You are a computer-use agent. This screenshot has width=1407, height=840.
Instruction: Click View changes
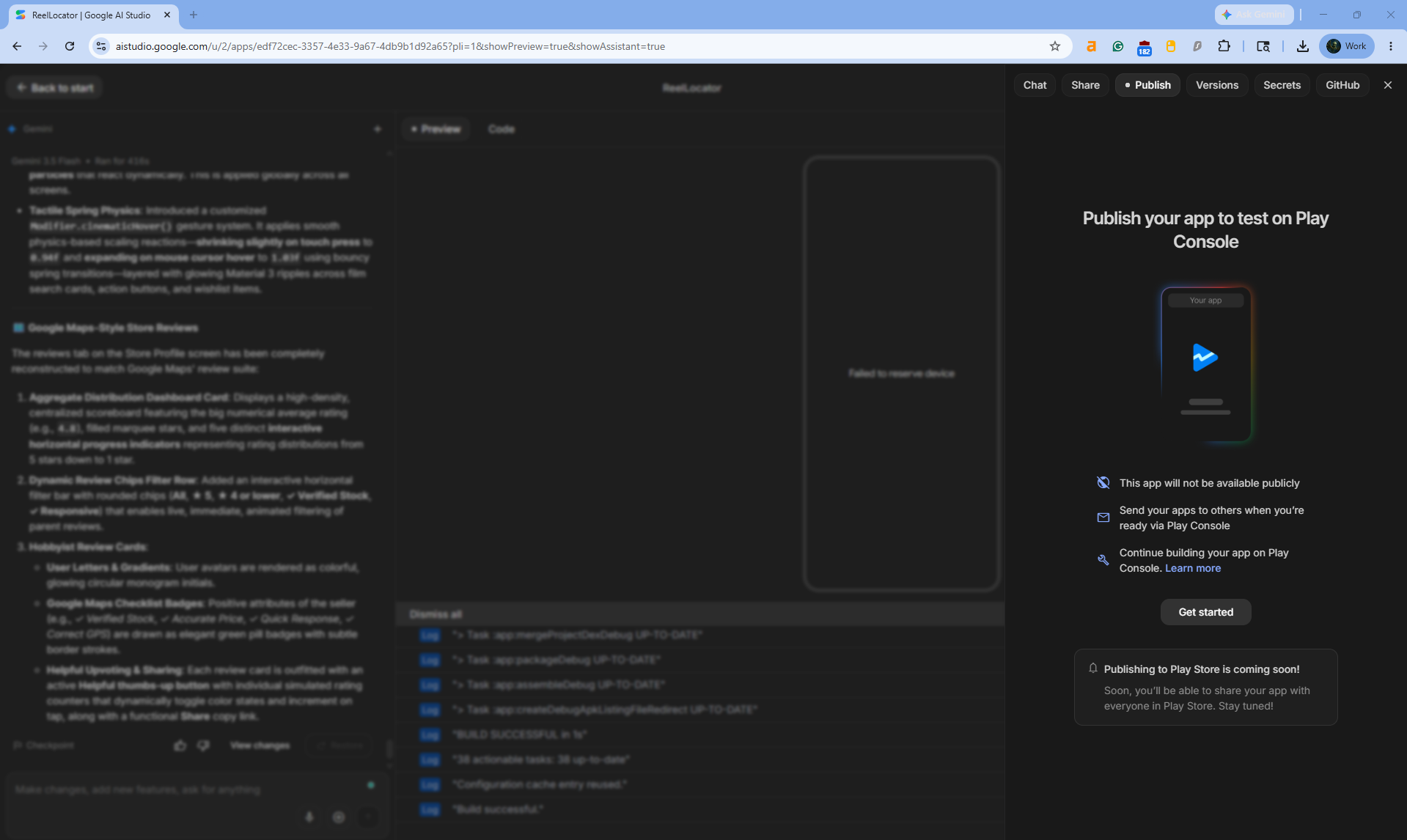(x=260, y=745)
